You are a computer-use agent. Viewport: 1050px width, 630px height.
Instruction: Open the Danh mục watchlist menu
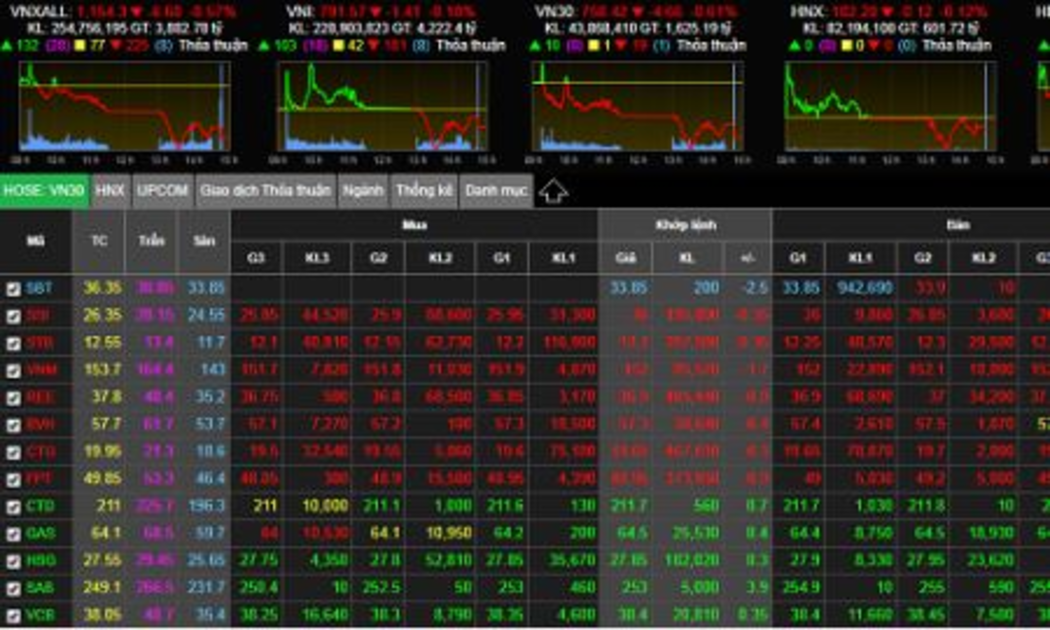[x=496, y=190]
